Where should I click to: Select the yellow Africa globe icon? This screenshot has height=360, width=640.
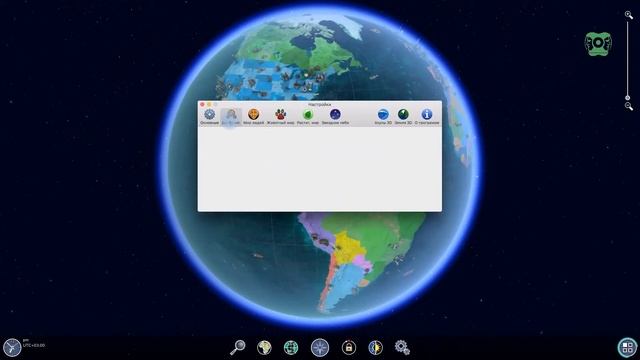264,347
